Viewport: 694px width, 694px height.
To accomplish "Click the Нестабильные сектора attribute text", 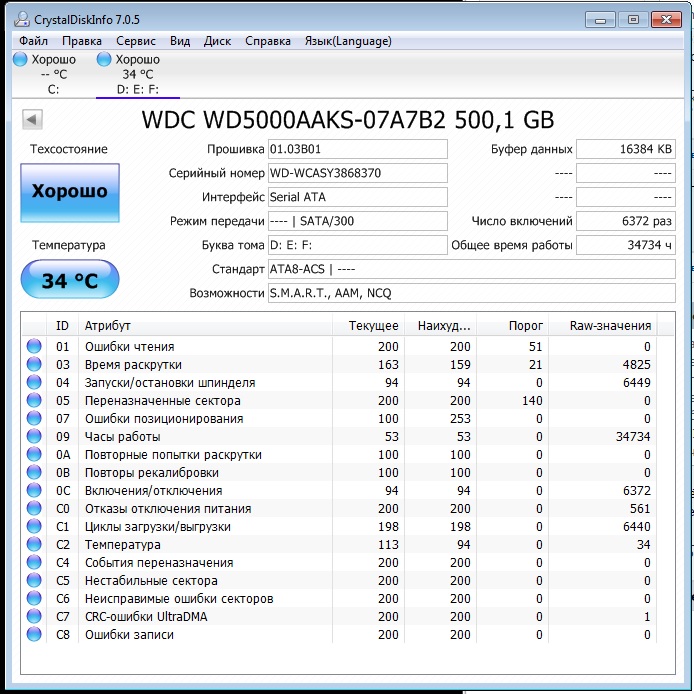I will pos(151,581).
